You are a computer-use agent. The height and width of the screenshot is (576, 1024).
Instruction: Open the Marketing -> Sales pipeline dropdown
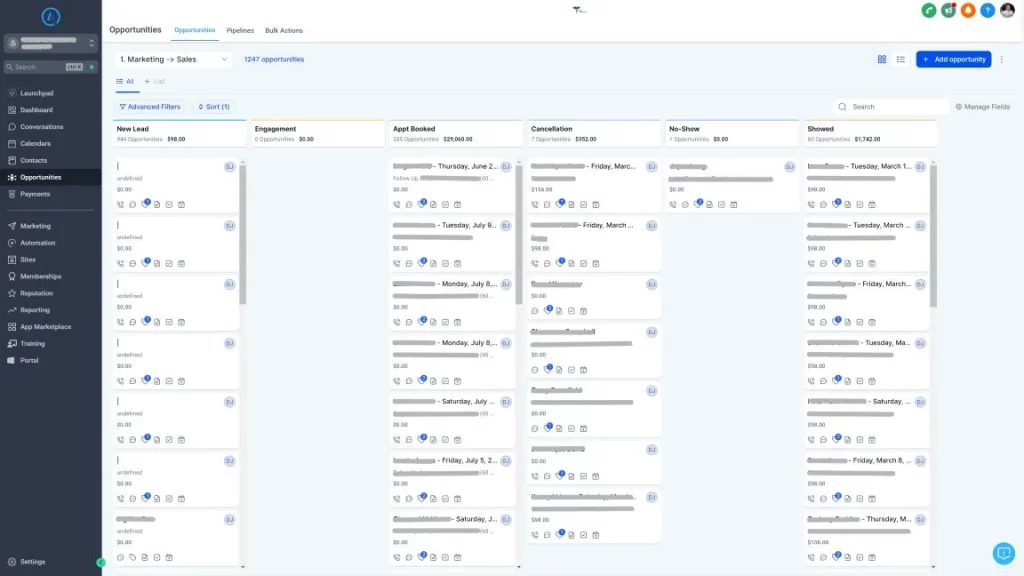coord(174,59)
